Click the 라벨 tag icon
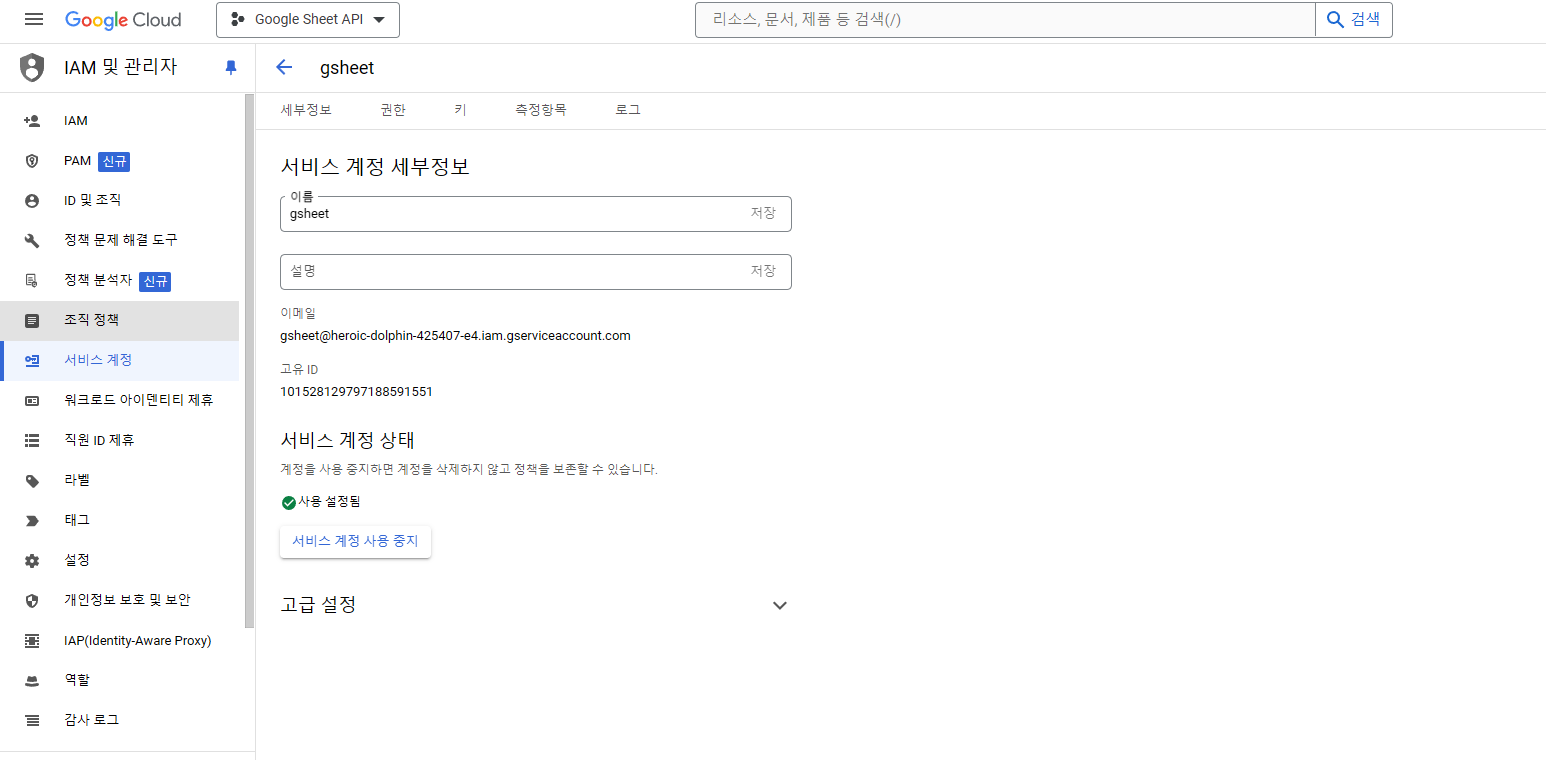This screenshot has width=1546, height=760. click(x=32, y=481)
